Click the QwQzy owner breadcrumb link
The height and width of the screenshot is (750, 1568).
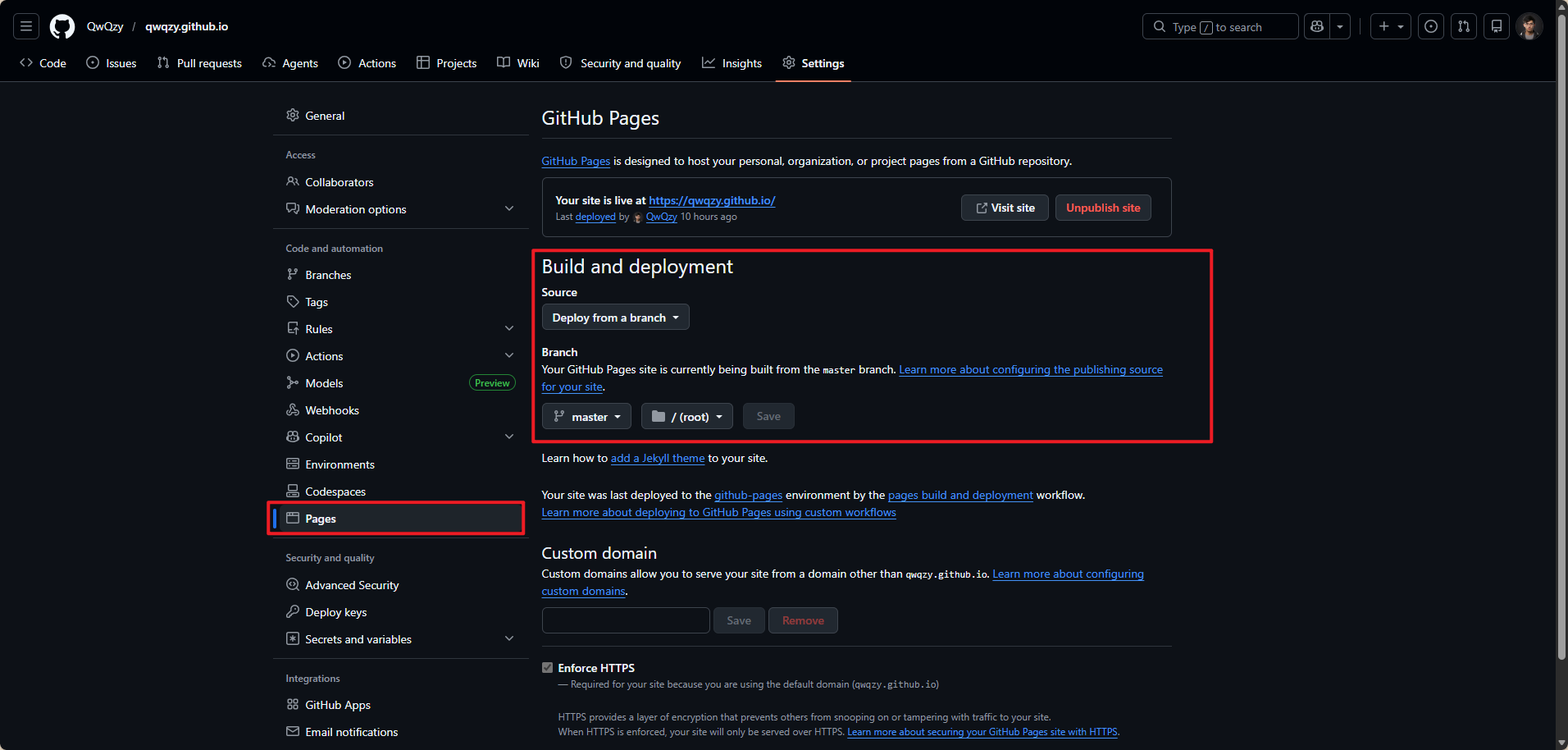tap(105, 26)
